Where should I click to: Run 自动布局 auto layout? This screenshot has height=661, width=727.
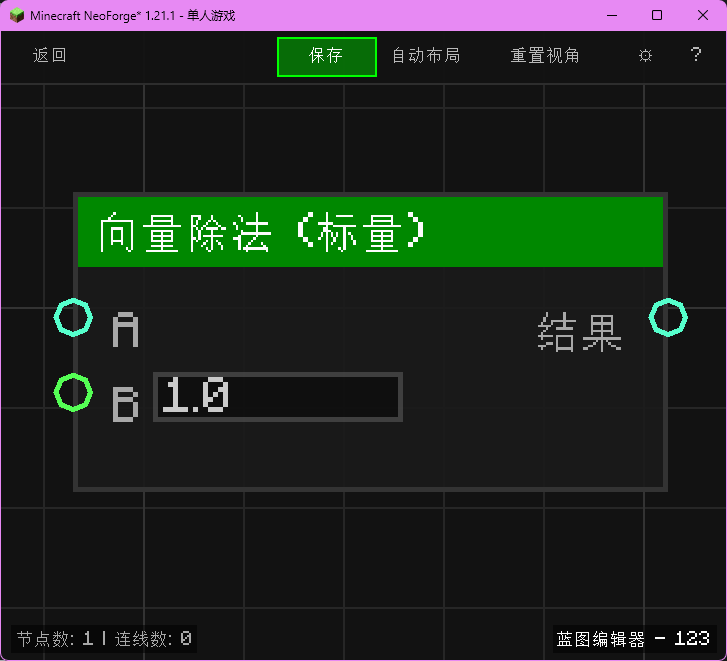426,55
